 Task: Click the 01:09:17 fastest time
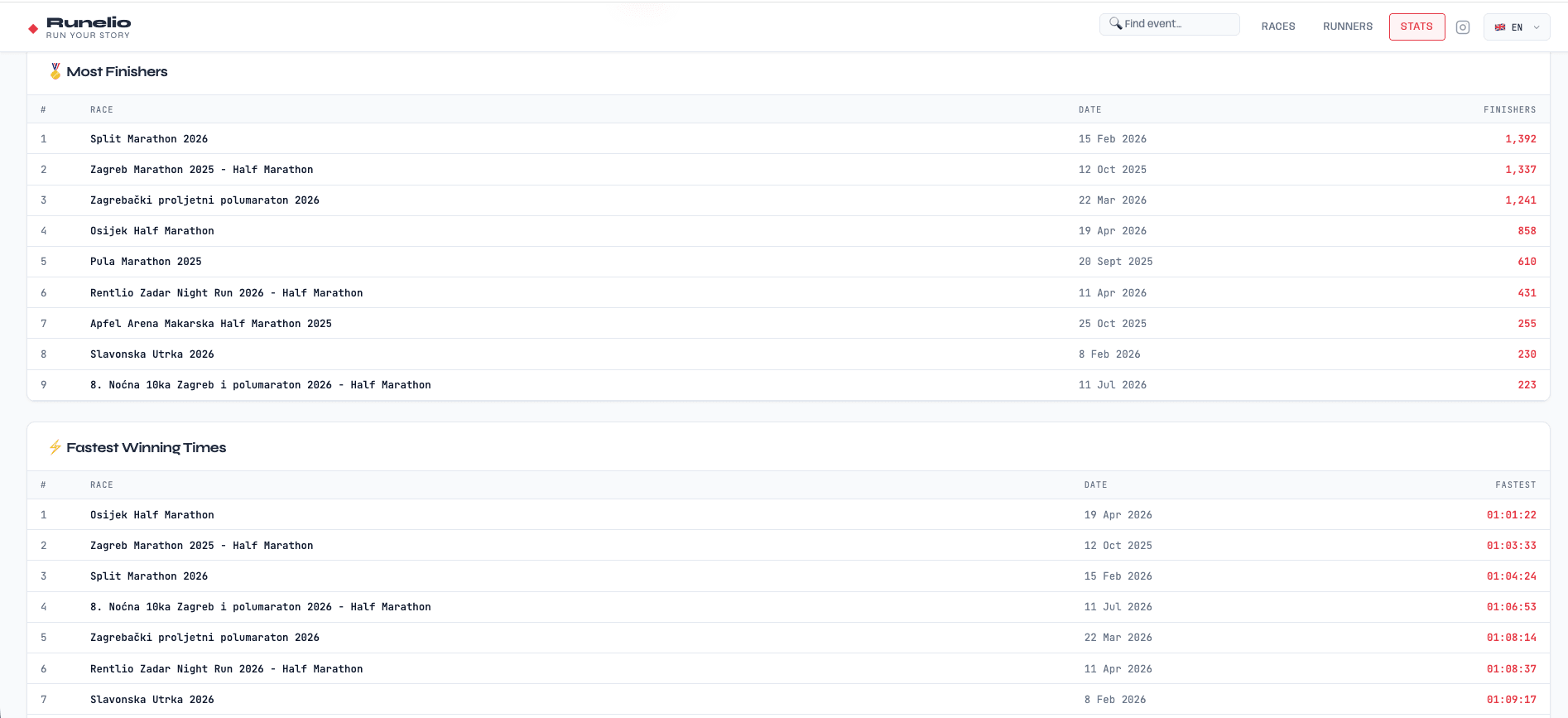pos(1512,700)
